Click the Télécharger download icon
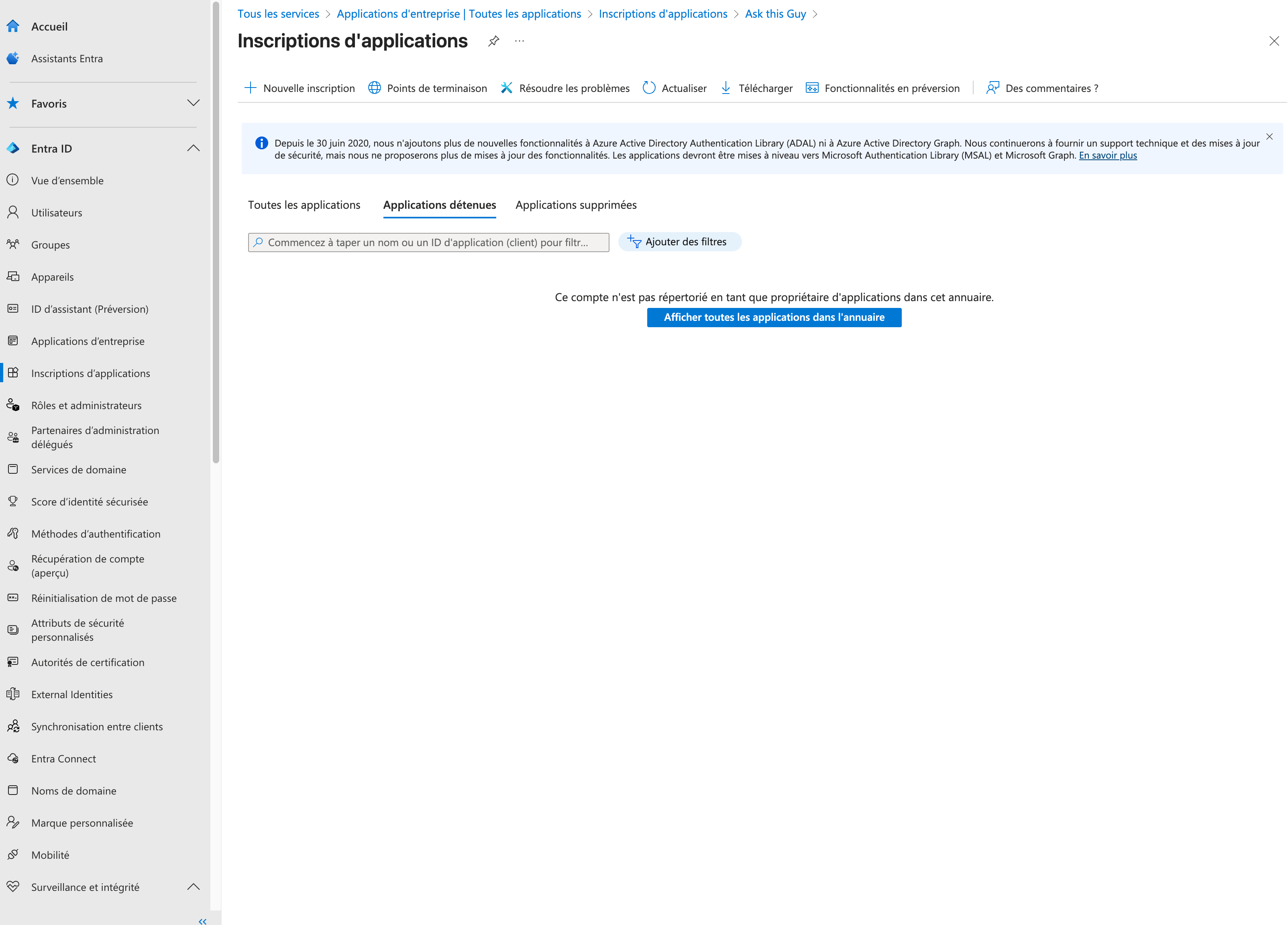Image resolution: width=1288 pixels, height=925 pixels. pos(726,88)
